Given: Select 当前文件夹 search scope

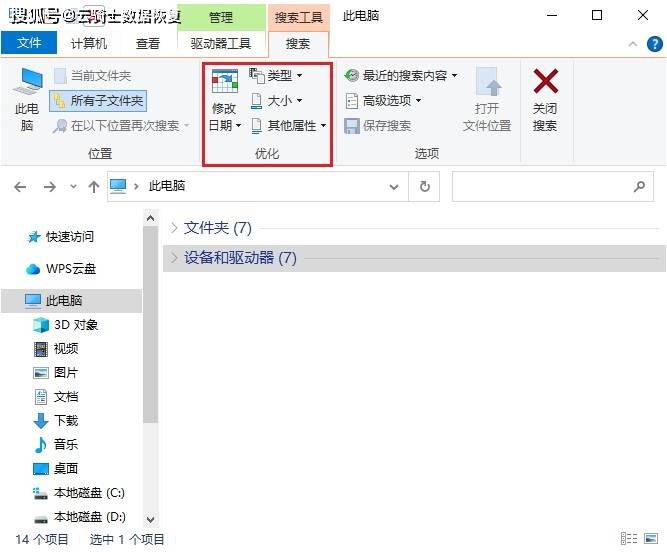Looking at the screenshot, I should tap(93, 76).
